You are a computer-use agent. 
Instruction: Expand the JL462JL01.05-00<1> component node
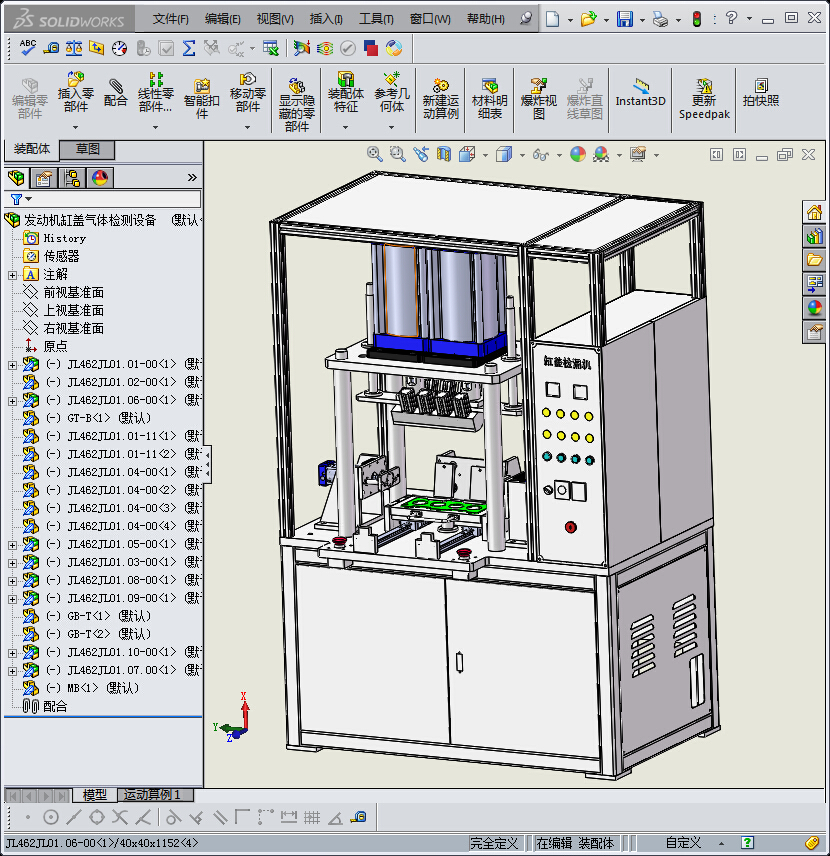(x=12, y=545)
